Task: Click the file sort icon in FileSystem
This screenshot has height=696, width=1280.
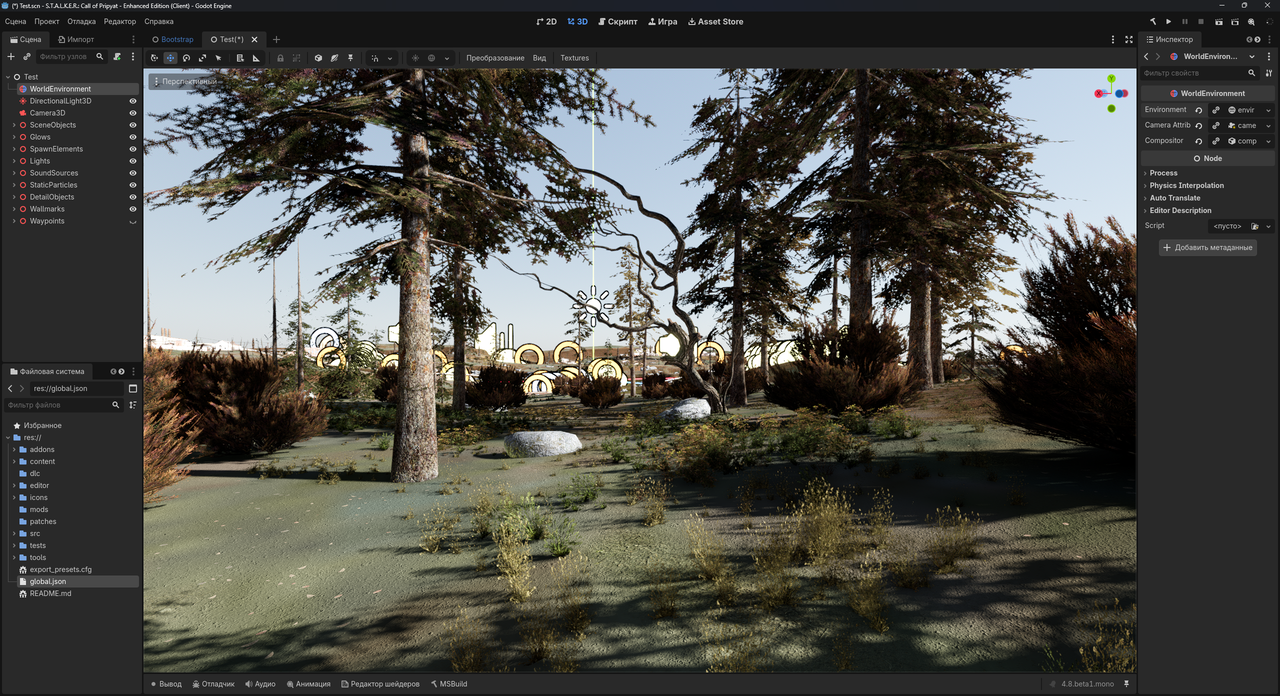Action: [x=133, y=405]
